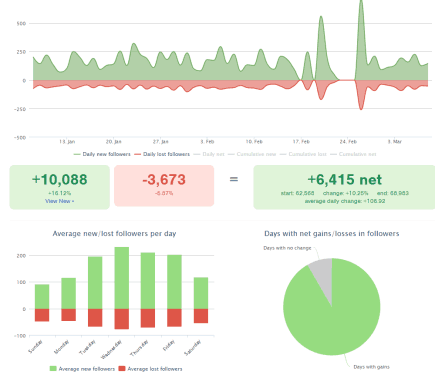This screenshot has height=375, width=435.
Task: Click the +6,415 net summary box
Action: click(344, 187)
